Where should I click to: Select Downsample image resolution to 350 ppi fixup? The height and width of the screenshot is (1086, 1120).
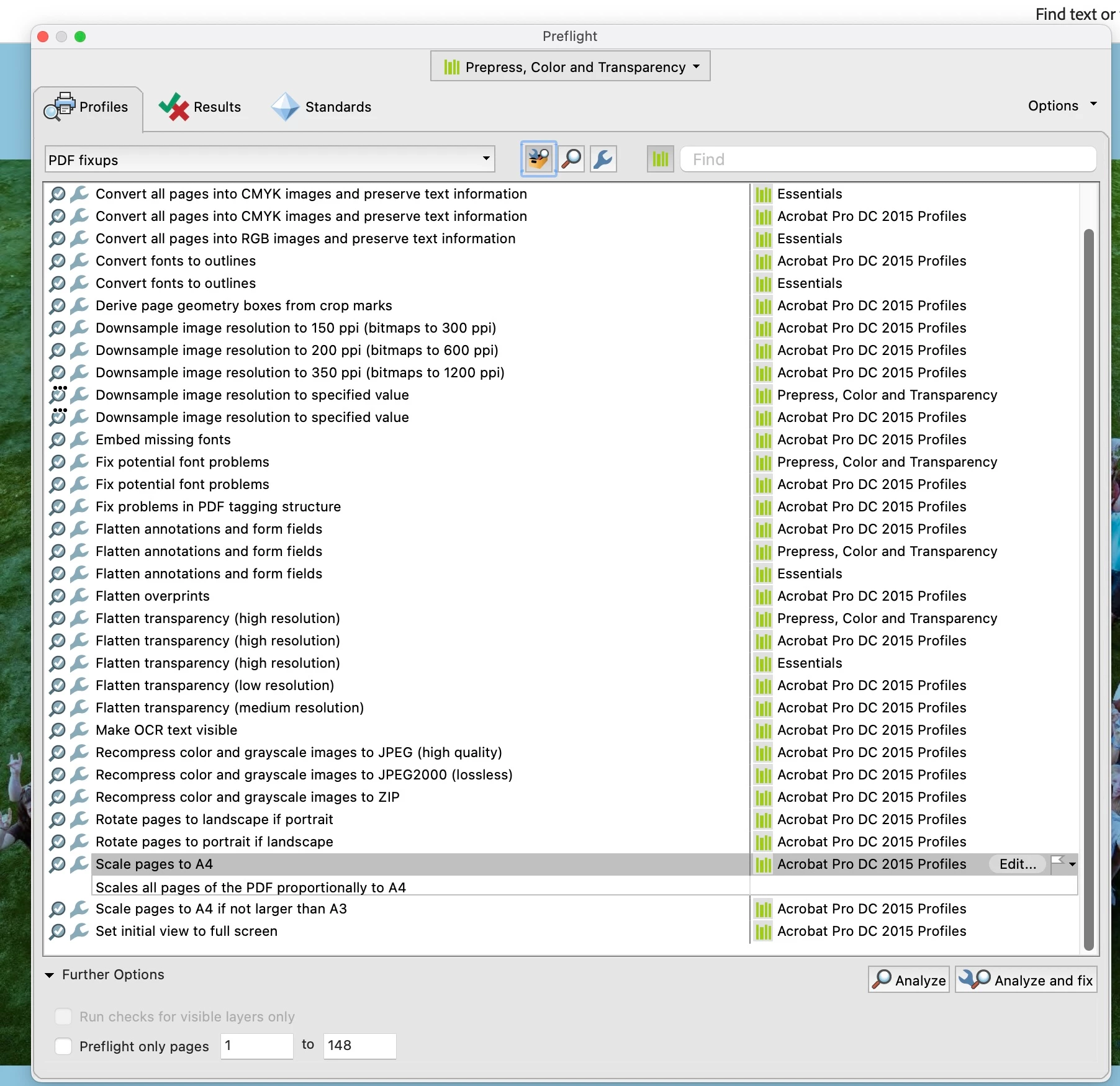tap(300, 372)
